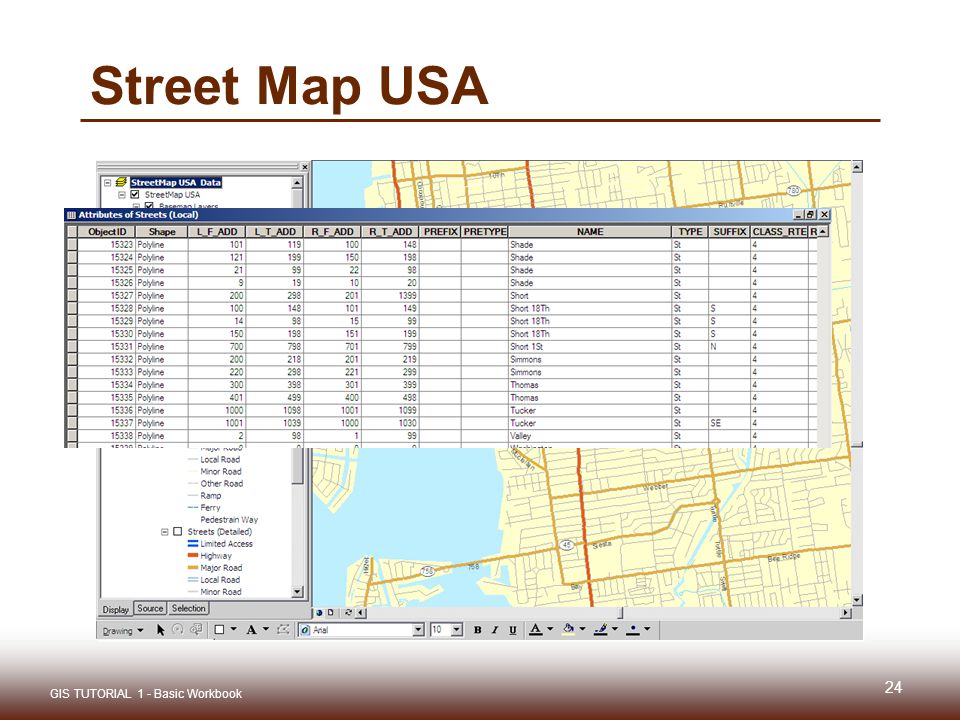Screen dimensions: 960x720
Task: Switch to the Display tab
Action: [116, 609]
